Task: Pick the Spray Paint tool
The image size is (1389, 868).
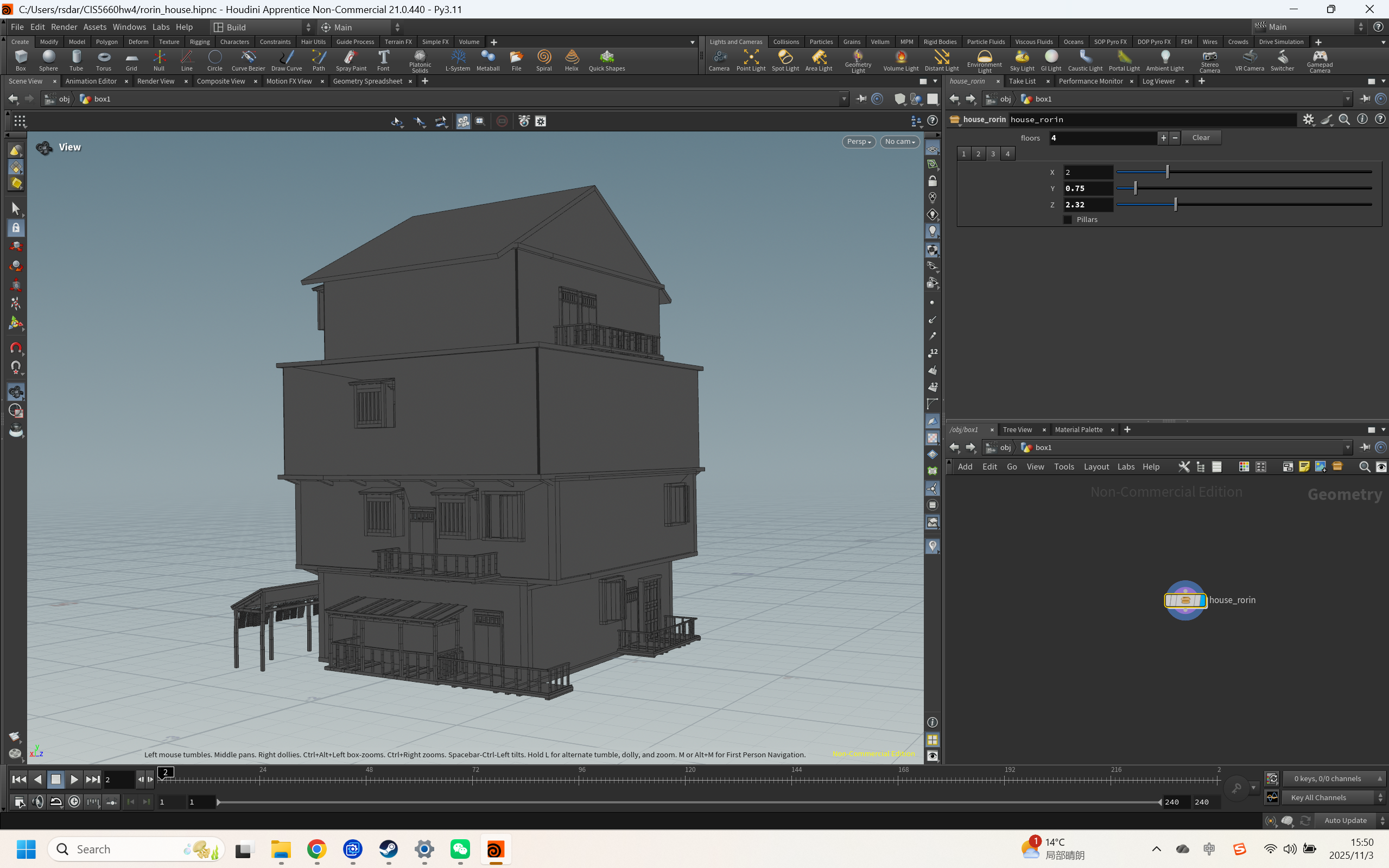Action: [351, 60]
